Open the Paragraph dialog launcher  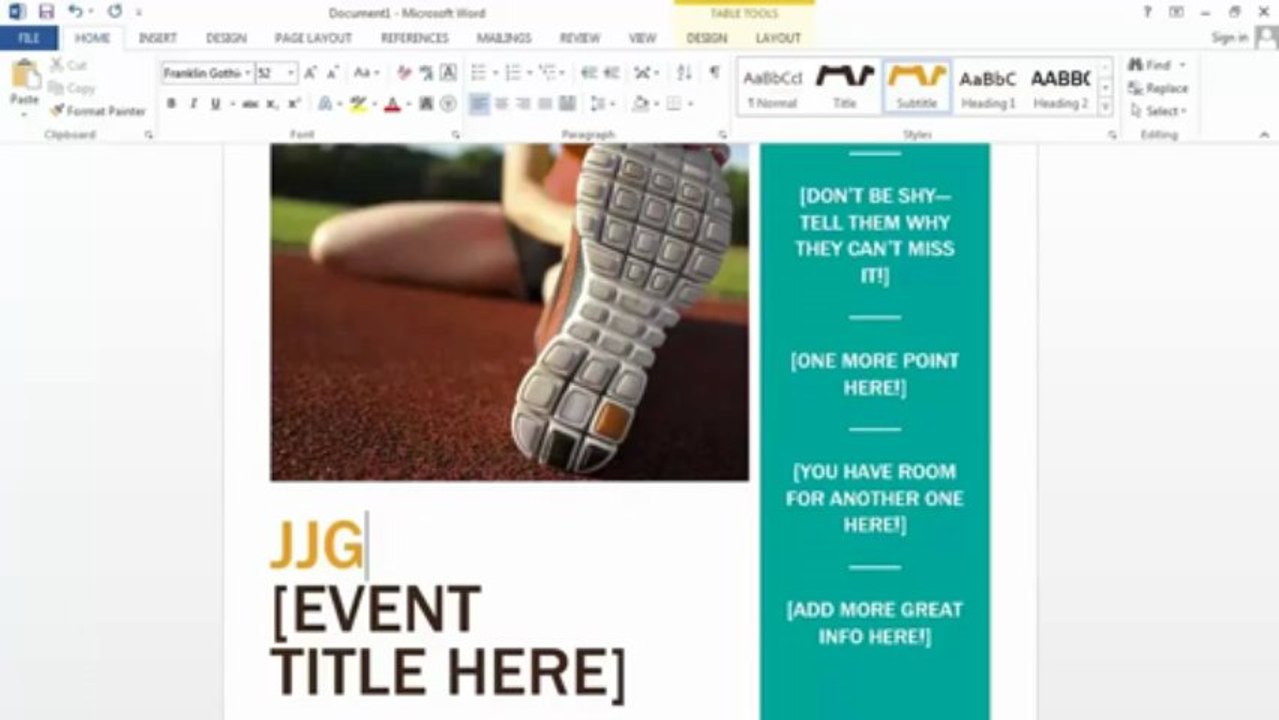click(x=723, y=134)
